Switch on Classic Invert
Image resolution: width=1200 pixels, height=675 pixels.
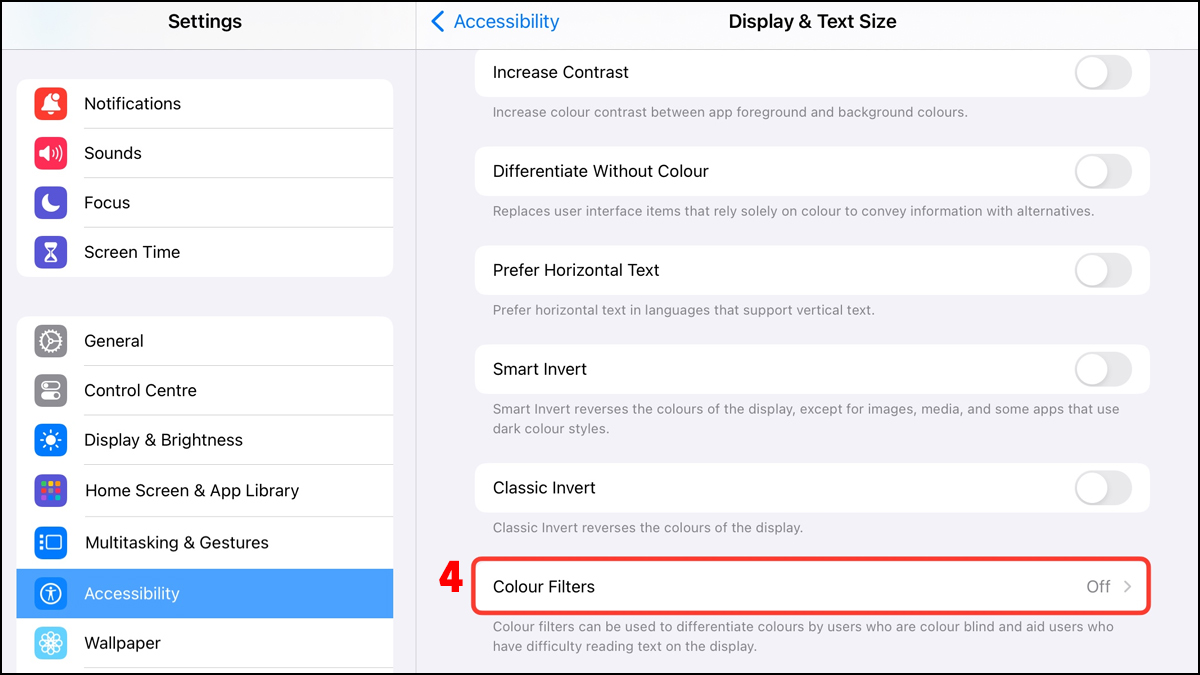(1102, 489)
